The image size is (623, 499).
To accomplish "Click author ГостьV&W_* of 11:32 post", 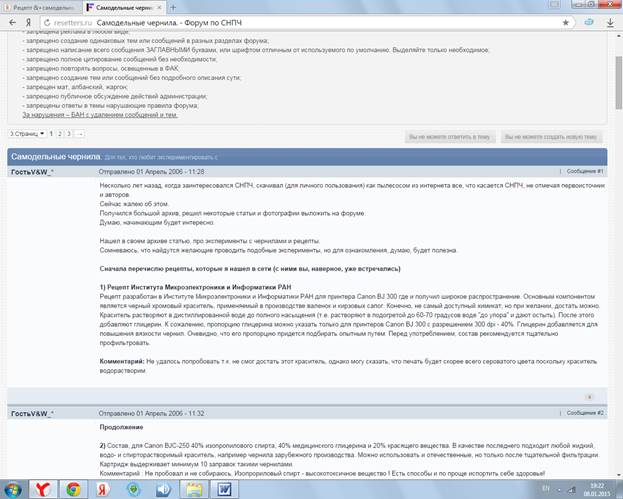I will [x=32, y=414].
